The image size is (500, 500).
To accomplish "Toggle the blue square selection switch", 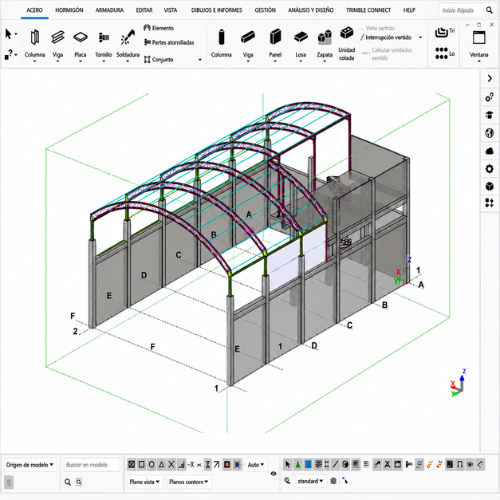I will (x=308, y=464).
